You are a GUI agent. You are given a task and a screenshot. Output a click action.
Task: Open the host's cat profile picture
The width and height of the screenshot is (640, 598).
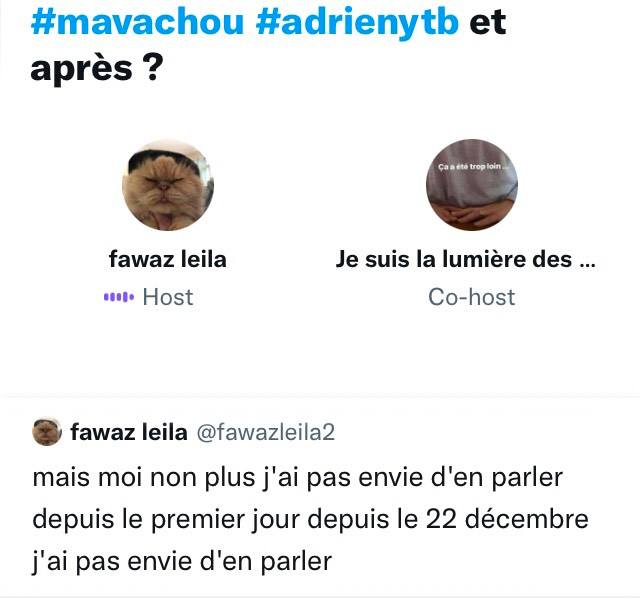pyautogui.click(x=168, y=185)
